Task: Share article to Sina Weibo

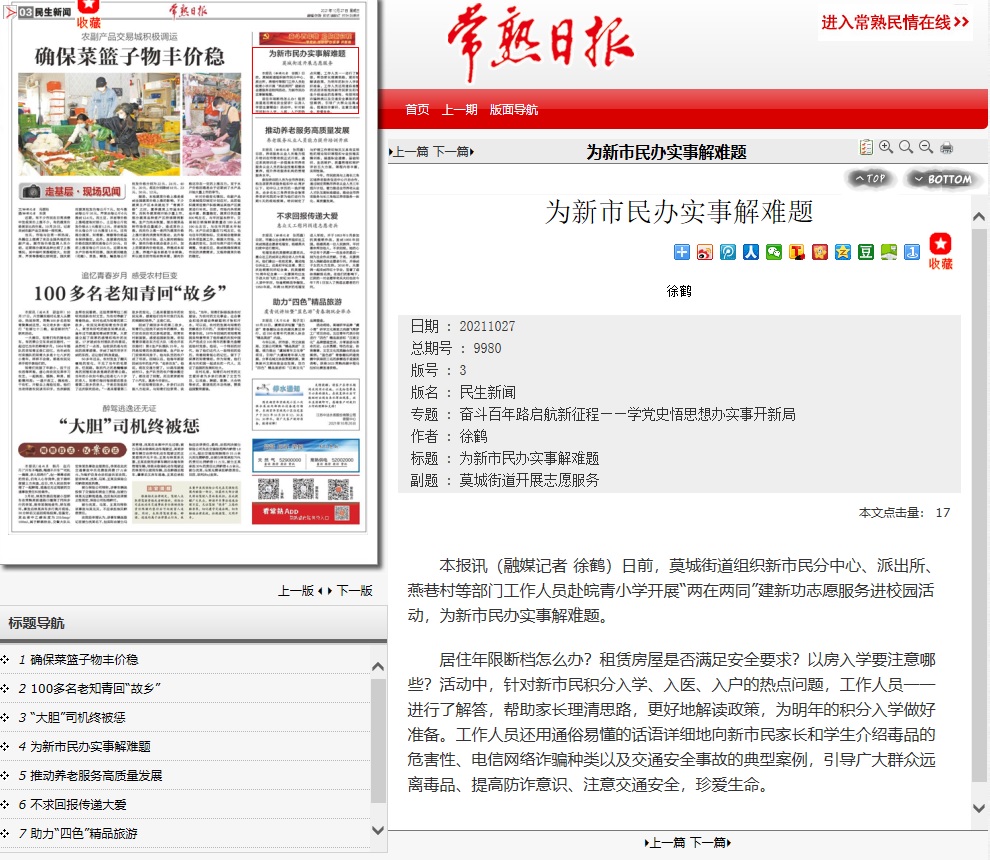Action: pyautogui.click(x=705, y=253)
